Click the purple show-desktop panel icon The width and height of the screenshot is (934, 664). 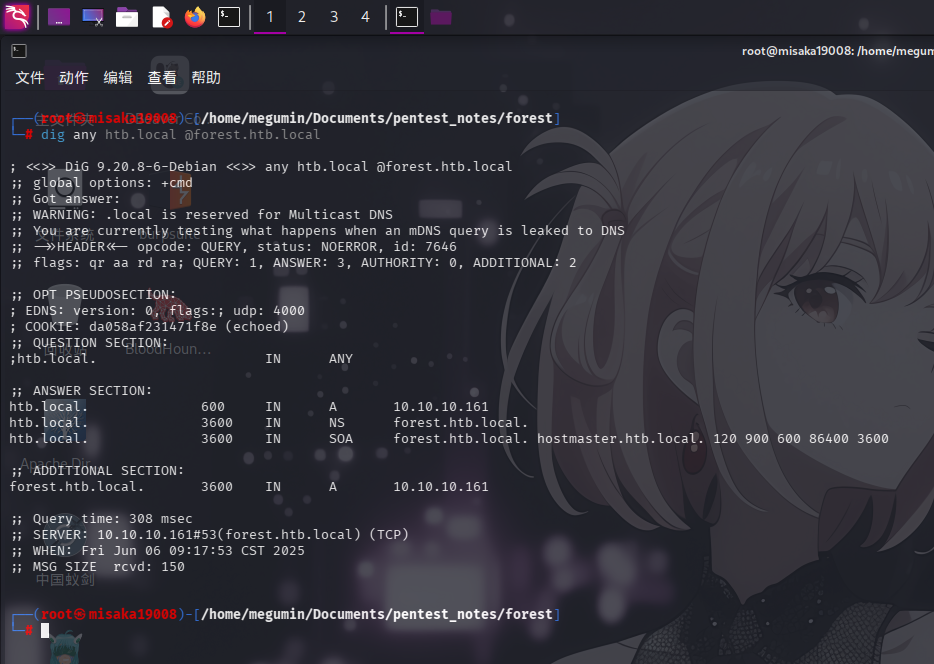[x=59, y=17]
